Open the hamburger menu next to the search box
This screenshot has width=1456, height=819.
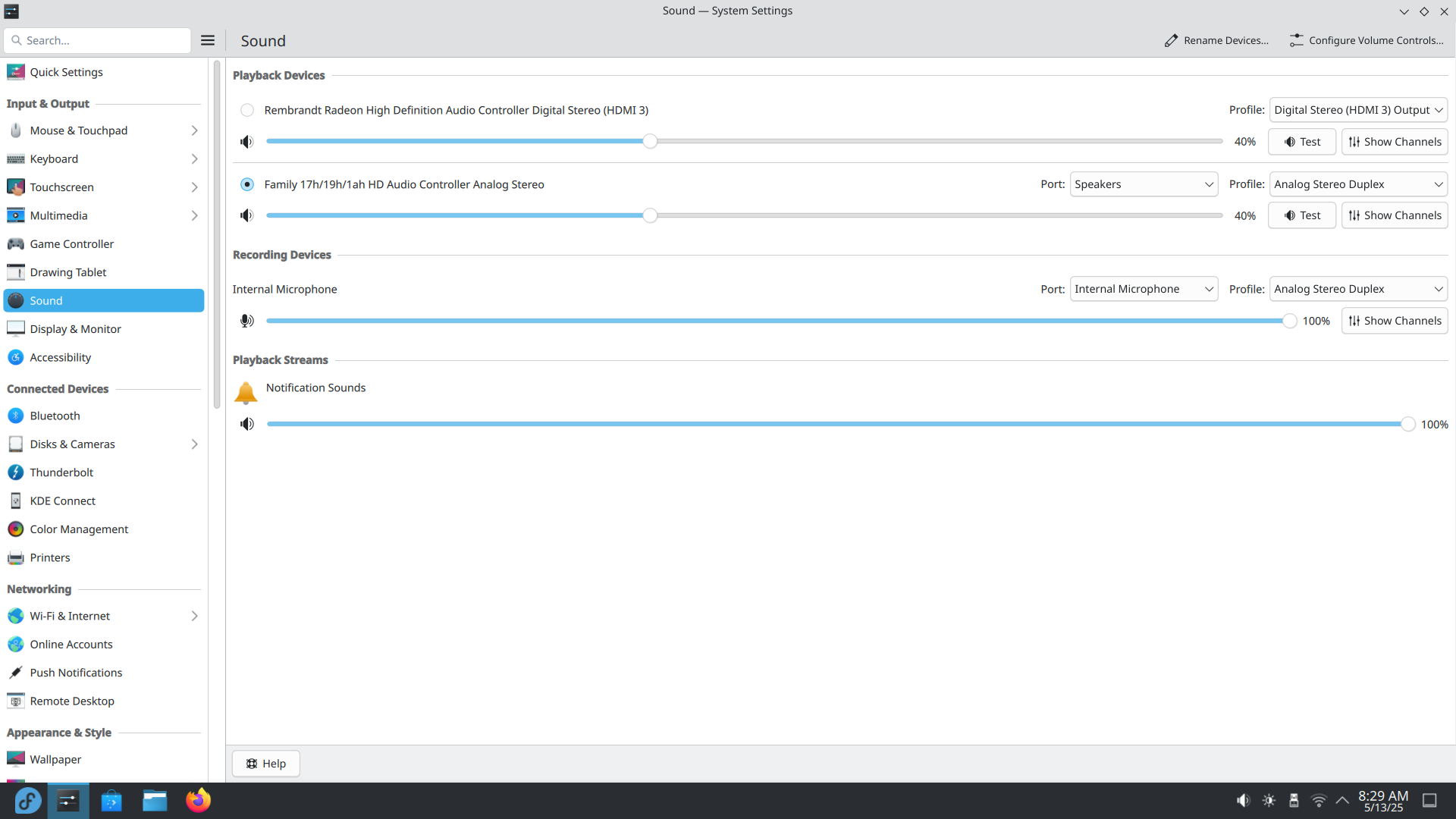click(x=208, y=40)
